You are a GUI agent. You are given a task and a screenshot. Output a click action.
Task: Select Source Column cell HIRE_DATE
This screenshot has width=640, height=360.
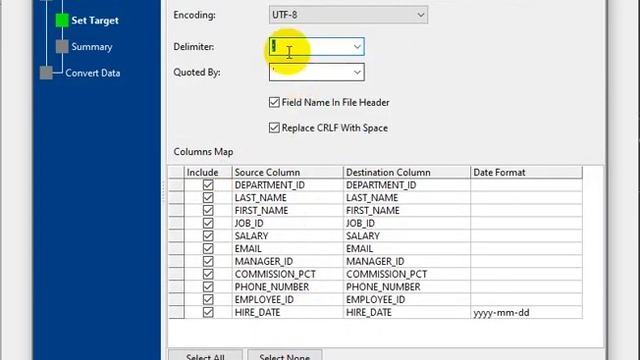[x=288, y=312]
